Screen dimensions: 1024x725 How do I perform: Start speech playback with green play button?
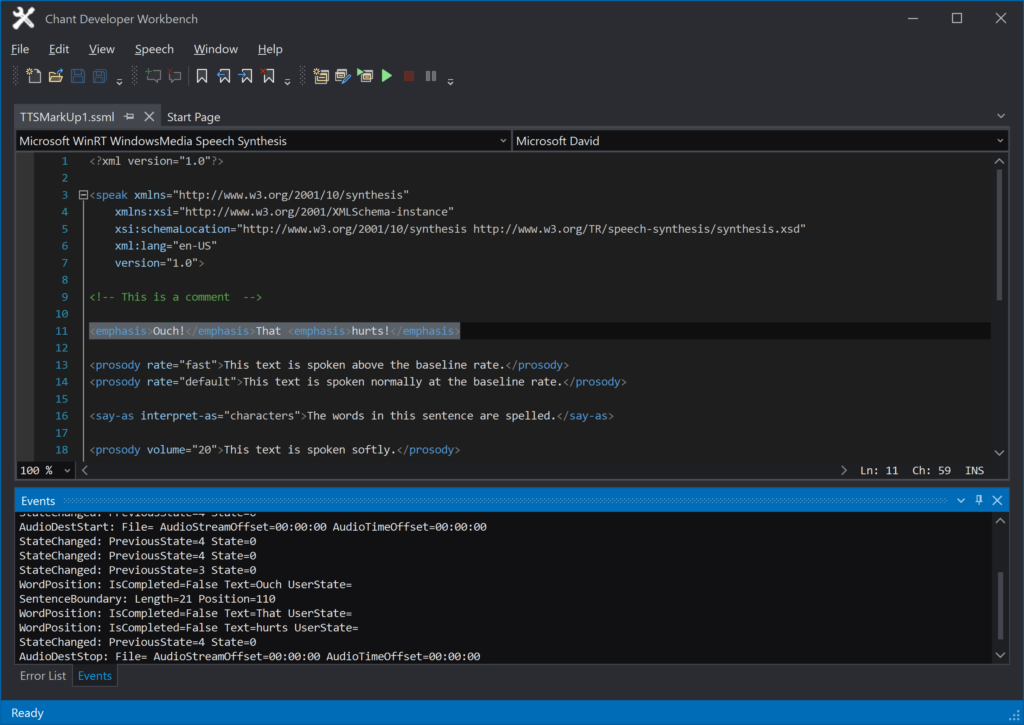(387, 76)
